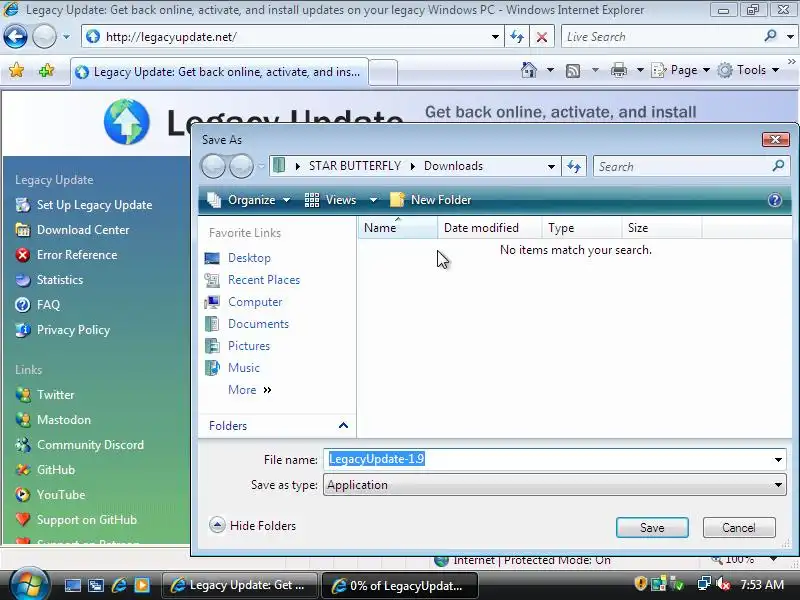
Task: Refresh the Save As folder view
Action: [574, 166]
